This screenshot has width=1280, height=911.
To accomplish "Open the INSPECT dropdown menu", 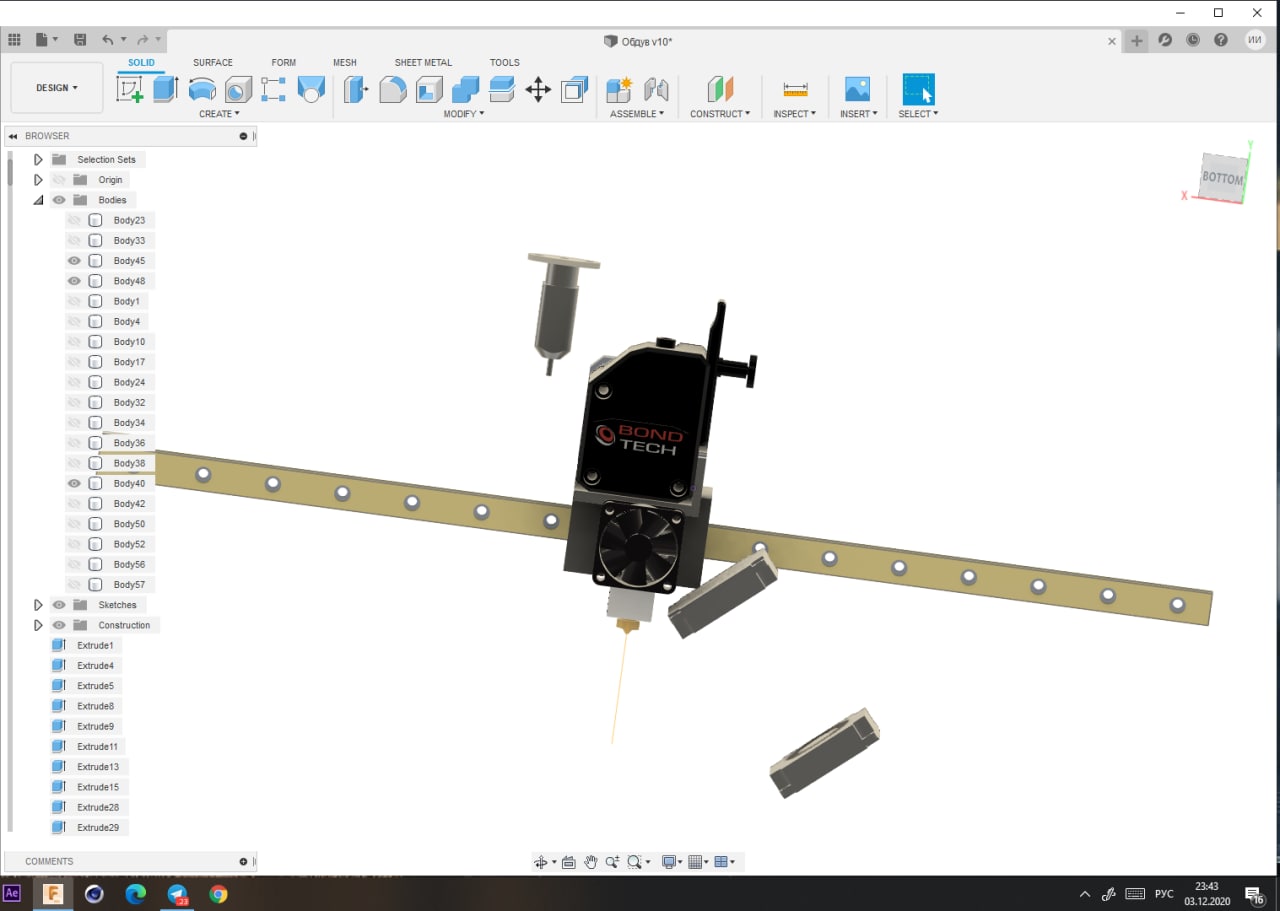I will [x=795, y=114].
